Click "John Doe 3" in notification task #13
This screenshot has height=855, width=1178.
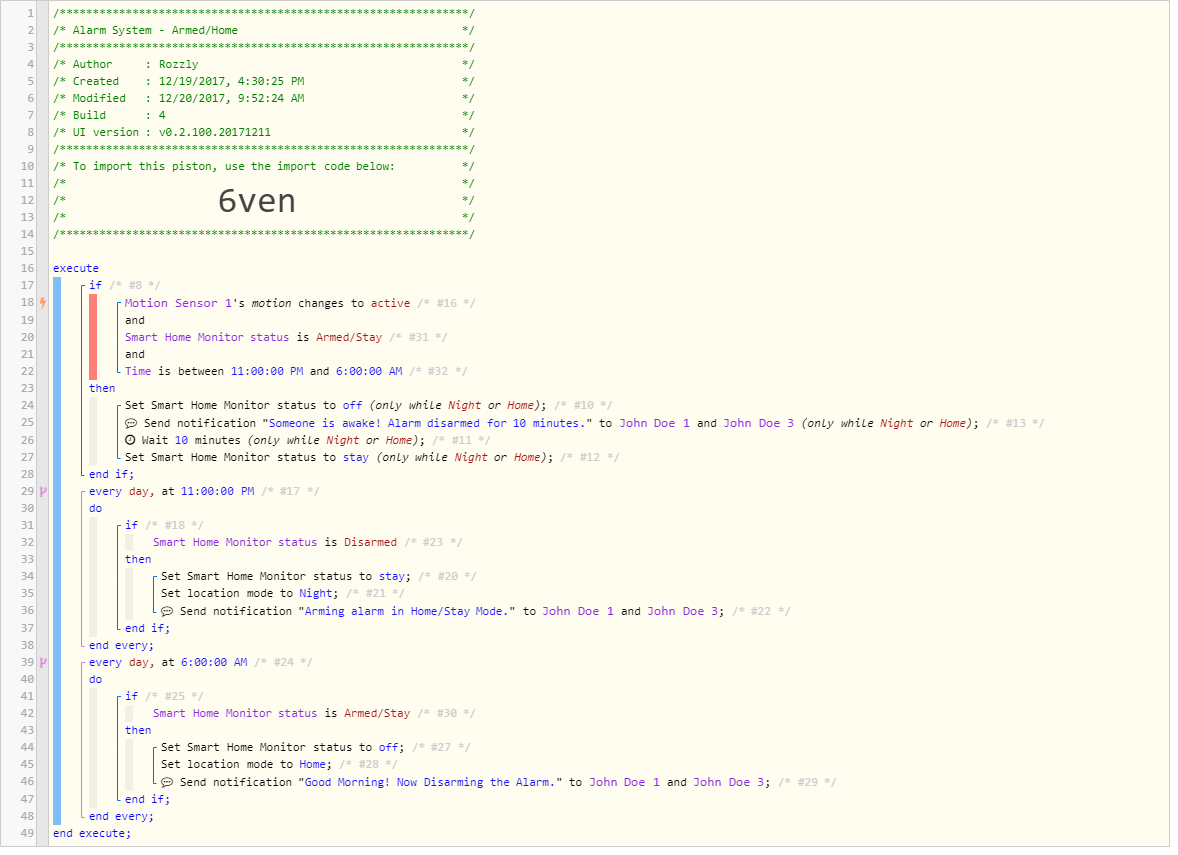pos(759,424)
